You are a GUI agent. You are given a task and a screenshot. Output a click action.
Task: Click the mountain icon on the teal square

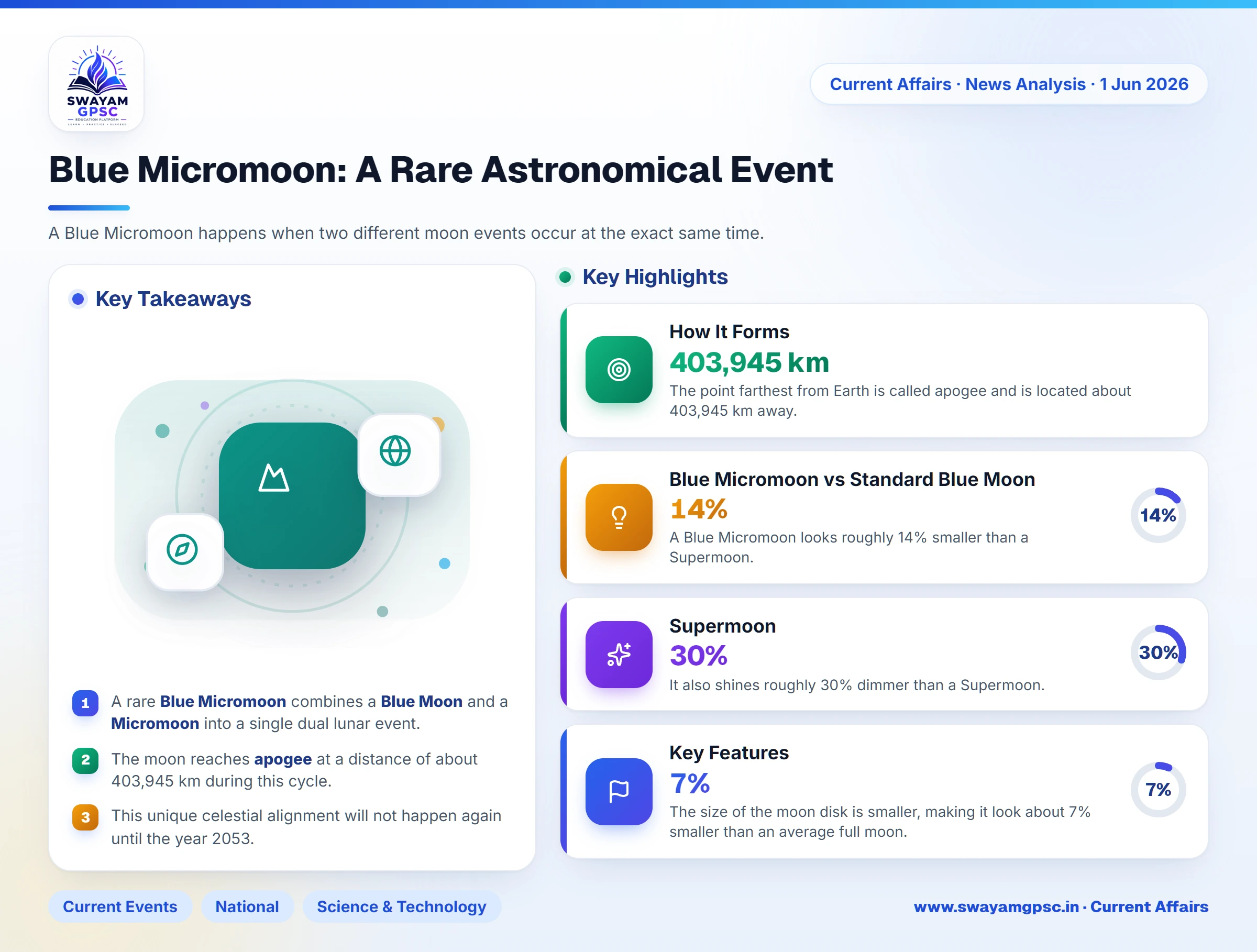tap(273, 478)
